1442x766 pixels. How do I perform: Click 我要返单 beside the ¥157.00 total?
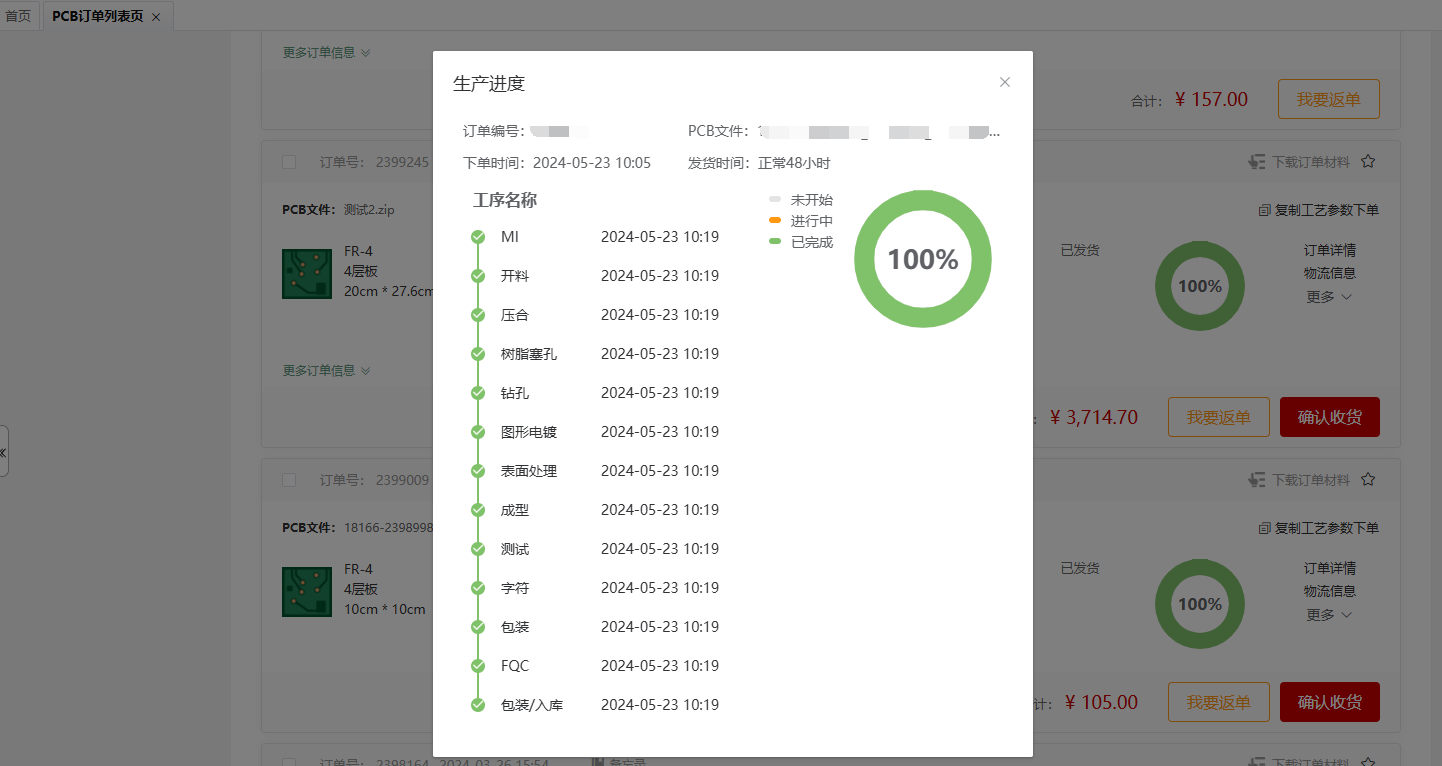[1328, 100]
